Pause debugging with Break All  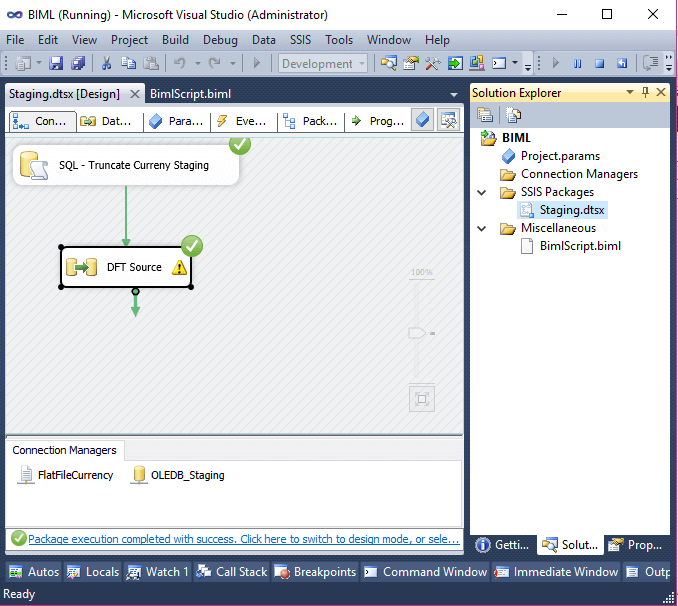point(577,64)
